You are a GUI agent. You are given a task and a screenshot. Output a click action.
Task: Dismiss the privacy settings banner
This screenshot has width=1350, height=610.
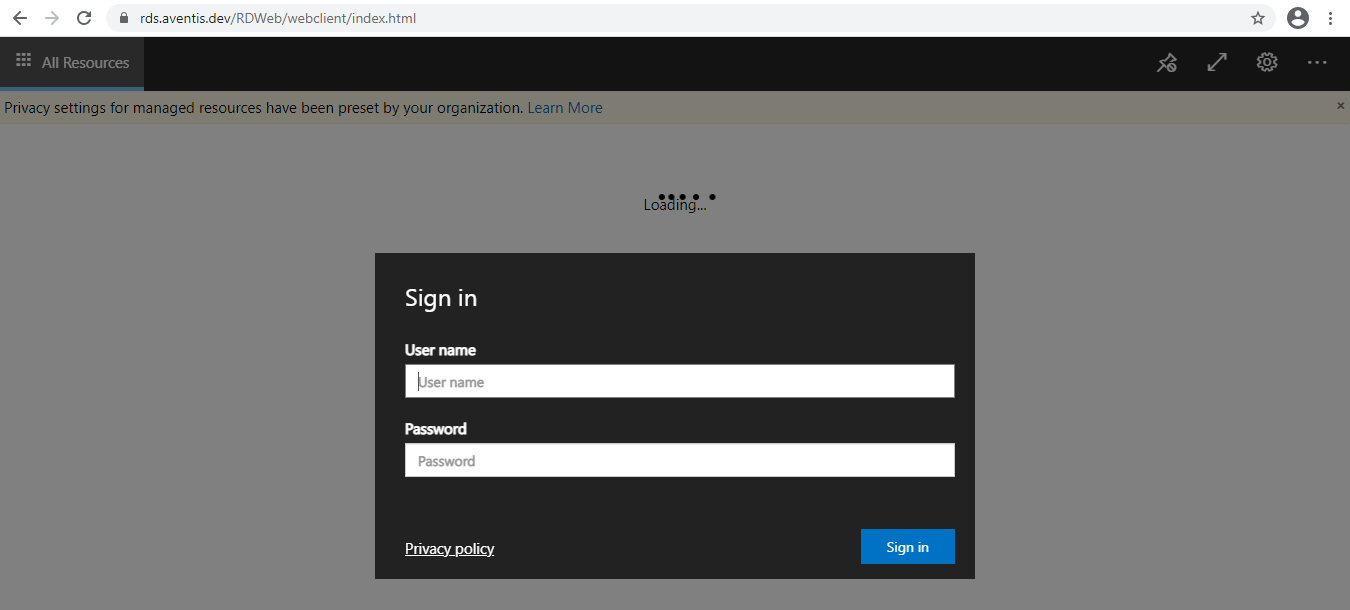tap(1341, 105)
